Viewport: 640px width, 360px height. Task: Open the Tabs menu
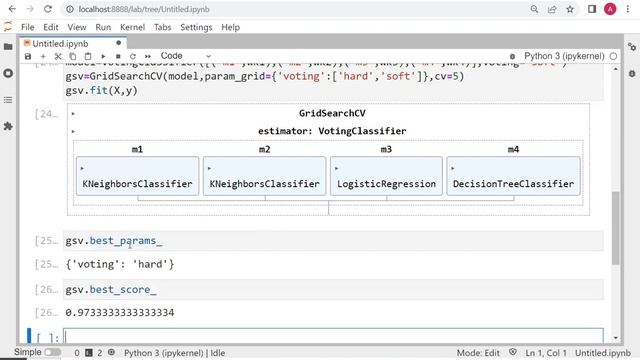click(162, 27)
